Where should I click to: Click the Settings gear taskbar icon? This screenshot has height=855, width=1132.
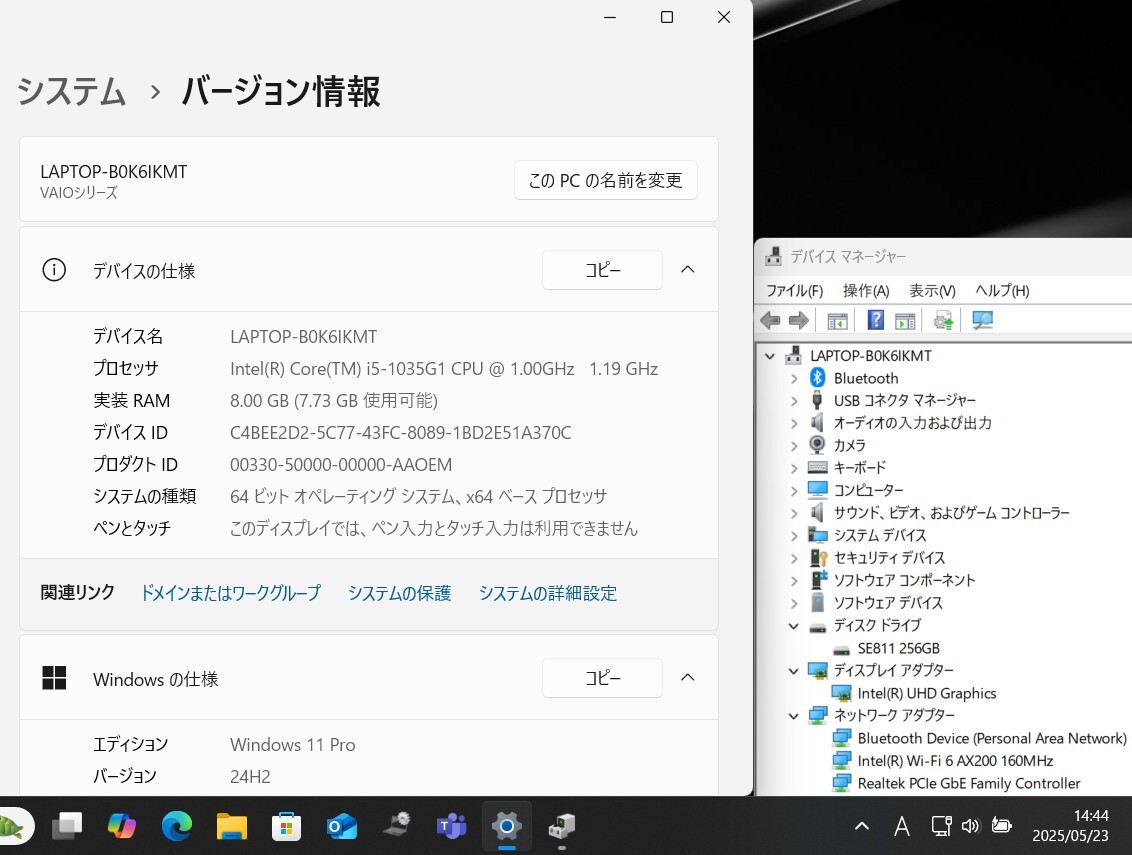507,826
